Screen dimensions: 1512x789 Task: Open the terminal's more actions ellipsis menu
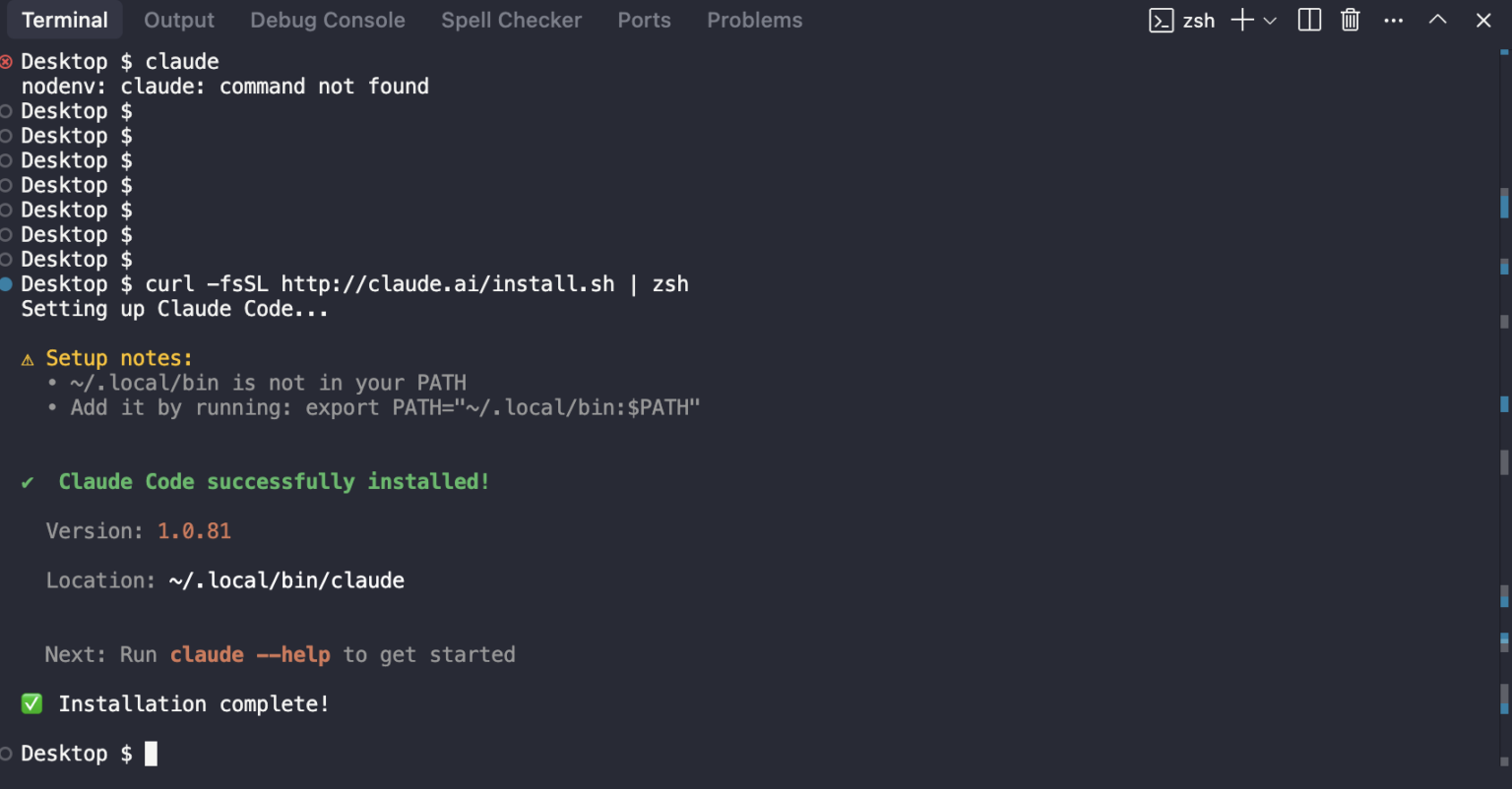(1393, 20)
